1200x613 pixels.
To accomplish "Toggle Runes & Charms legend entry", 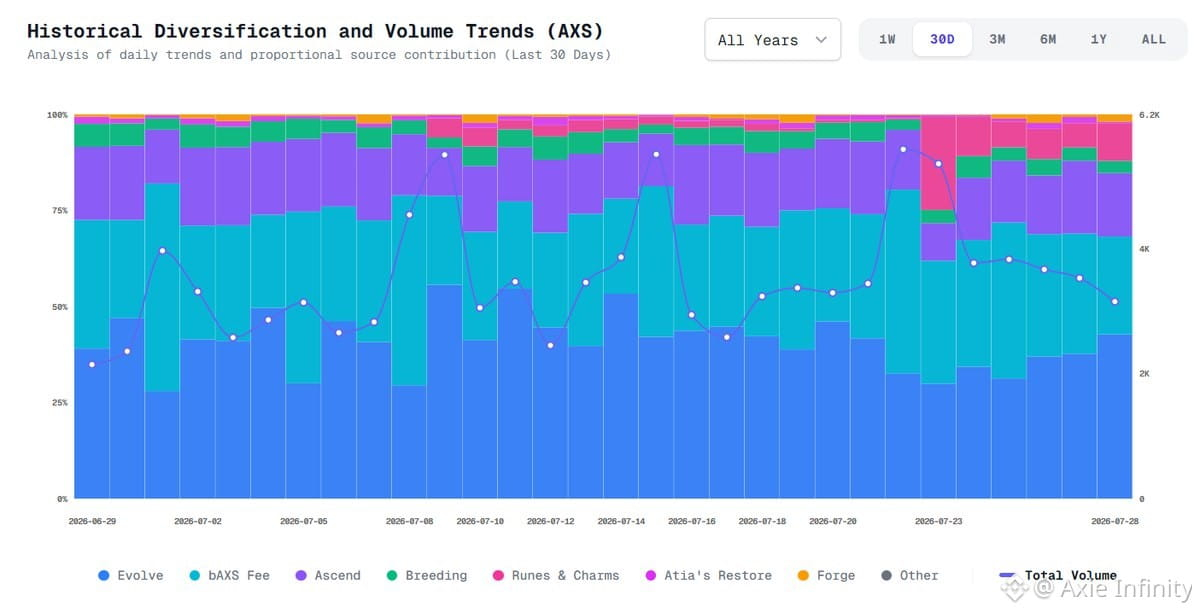I will pos(555,575).
